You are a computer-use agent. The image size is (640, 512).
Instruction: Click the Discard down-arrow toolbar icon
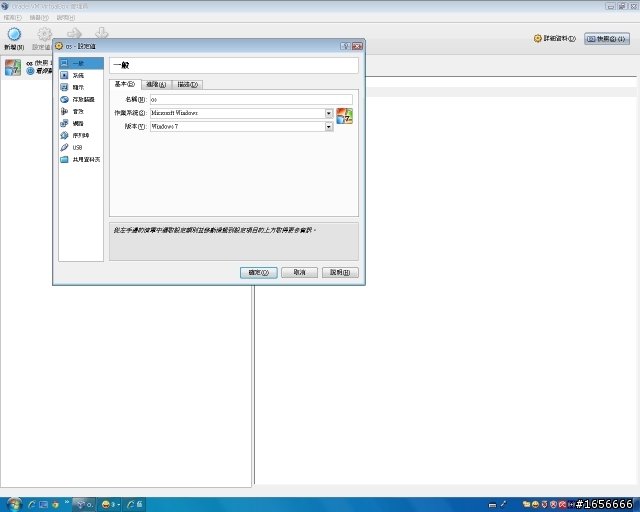point(101,33)
